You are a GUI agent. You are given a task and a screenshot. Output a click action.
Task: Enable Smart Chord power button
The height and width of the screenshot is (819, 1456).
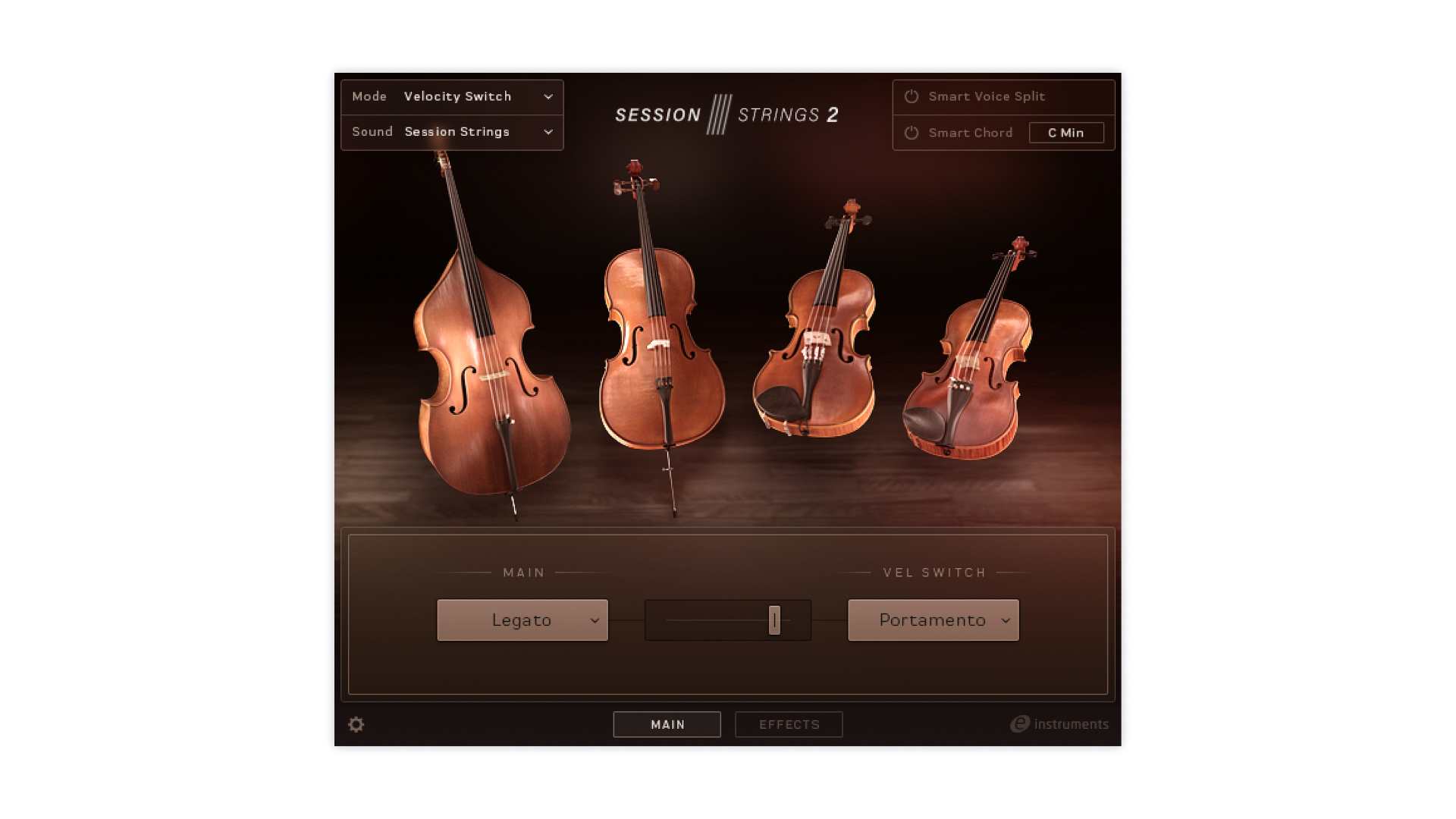pos(912,133)
